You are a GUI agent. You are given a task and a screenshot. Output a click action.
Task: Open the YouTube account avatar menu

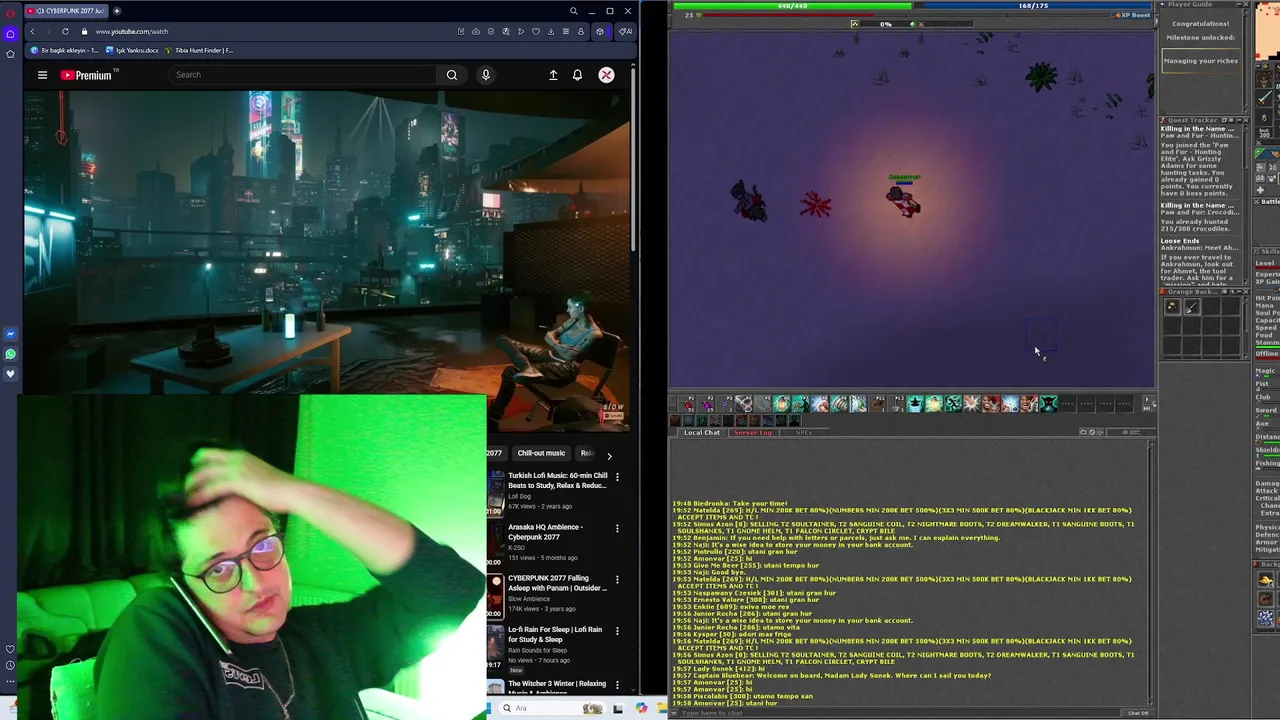pos(606,75)
